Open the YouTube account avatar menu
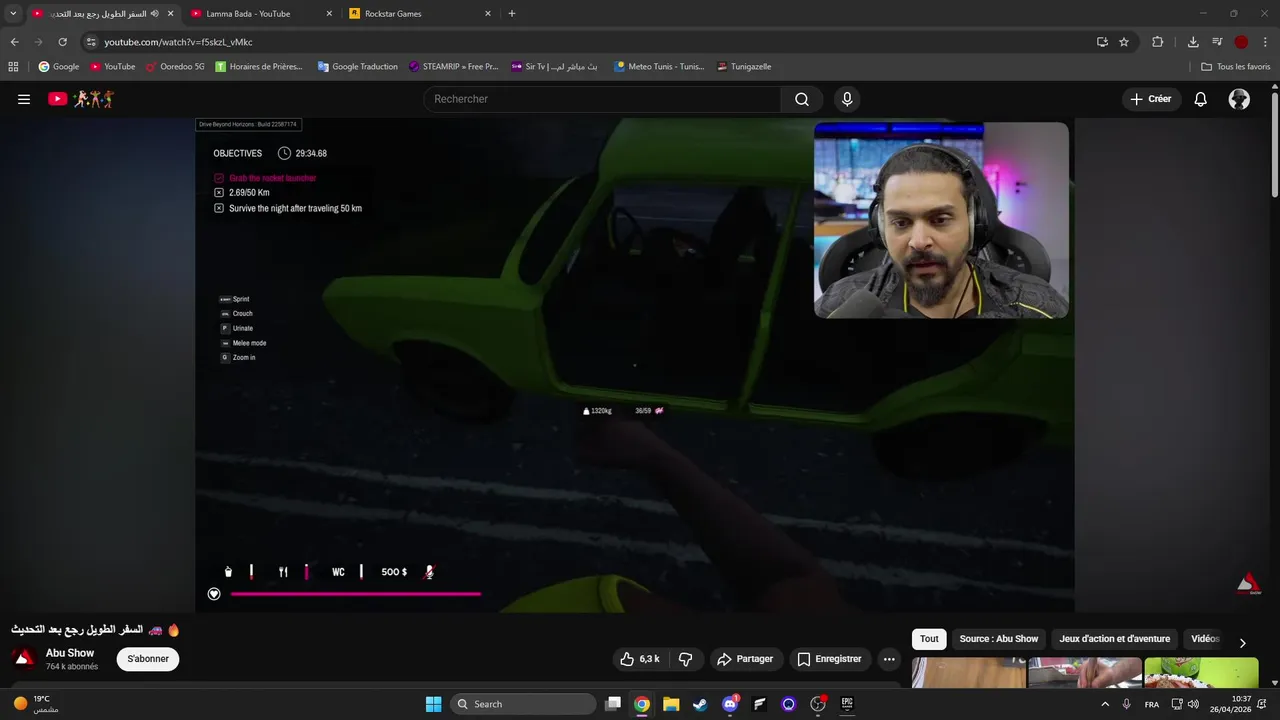 [1239, 99]
